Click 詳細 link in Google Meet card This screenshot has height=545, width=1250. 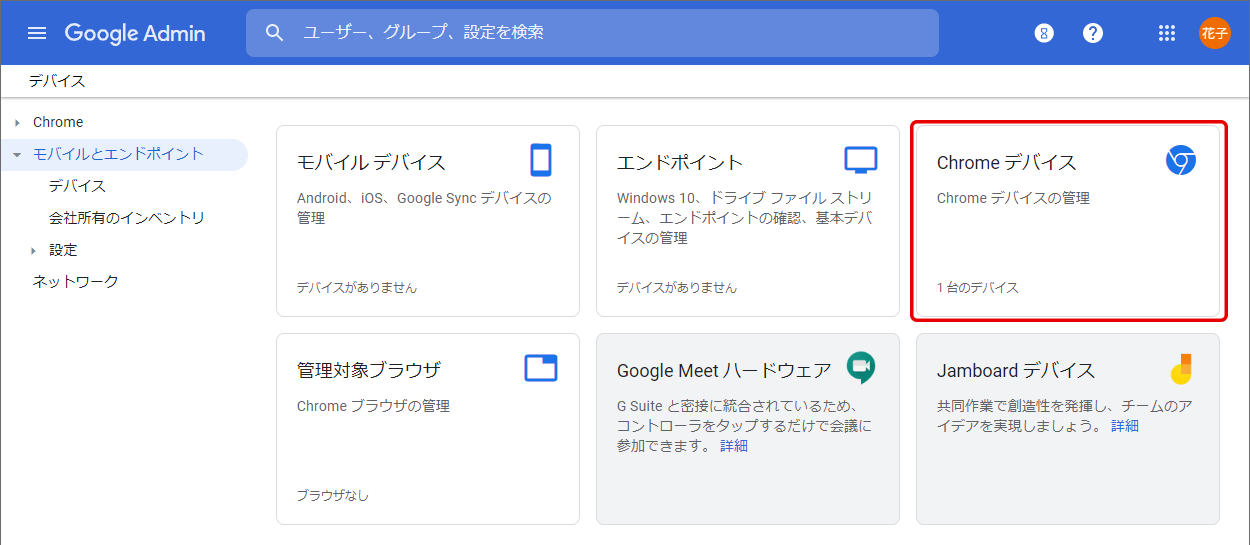tap(734, 446)
